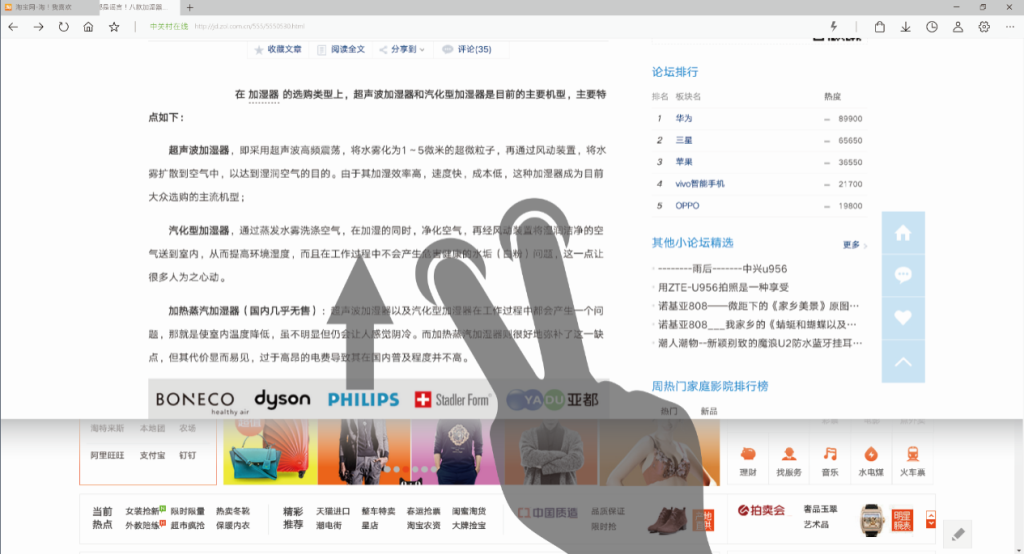Go back to the previous page
Viewport: 1024px width, 554px height.
click(x=13, y=27)
